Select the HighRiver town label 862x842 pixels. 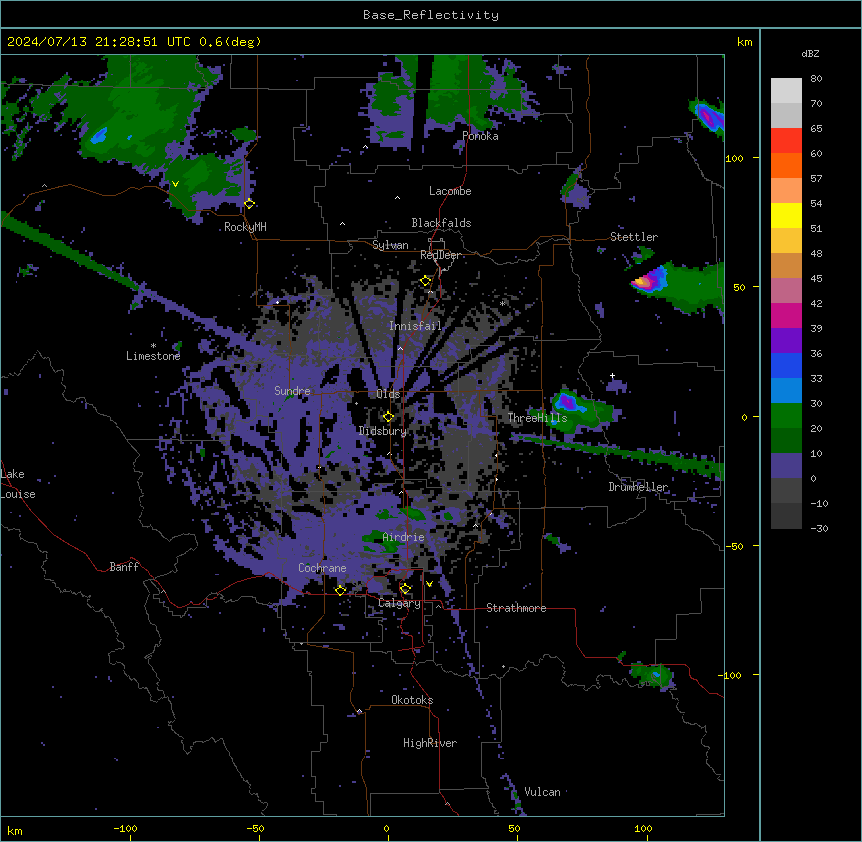430,743
